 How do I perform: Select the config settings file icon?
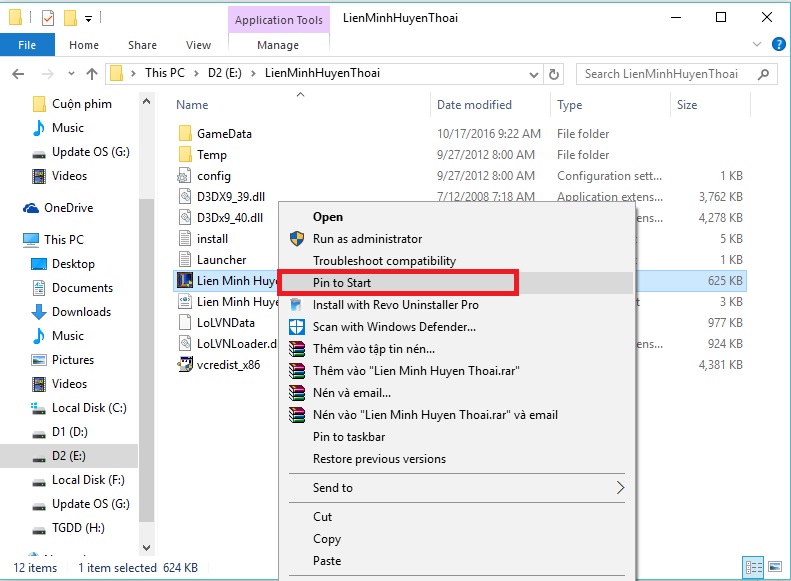click(x=184, y=176)
